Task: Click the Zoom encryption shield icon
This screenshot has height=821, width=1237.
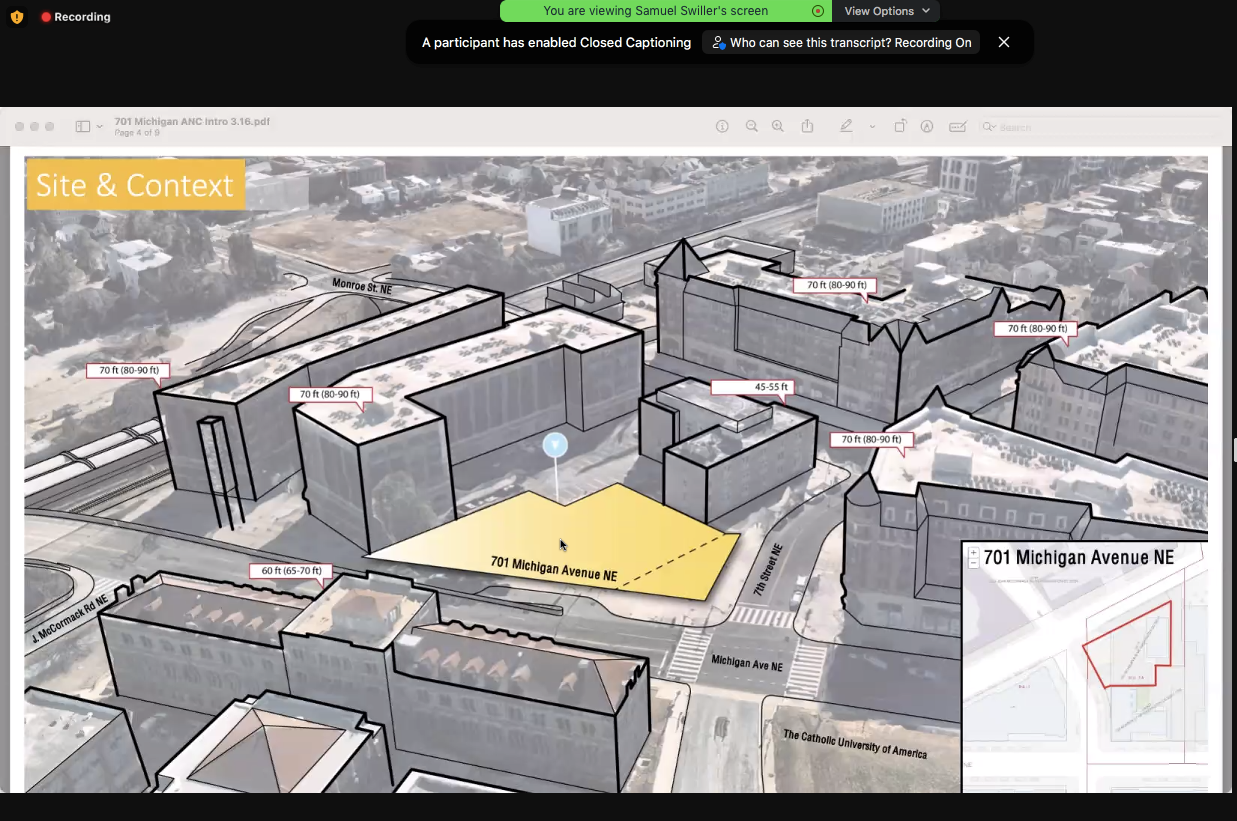Action: [x=17, y=17]
